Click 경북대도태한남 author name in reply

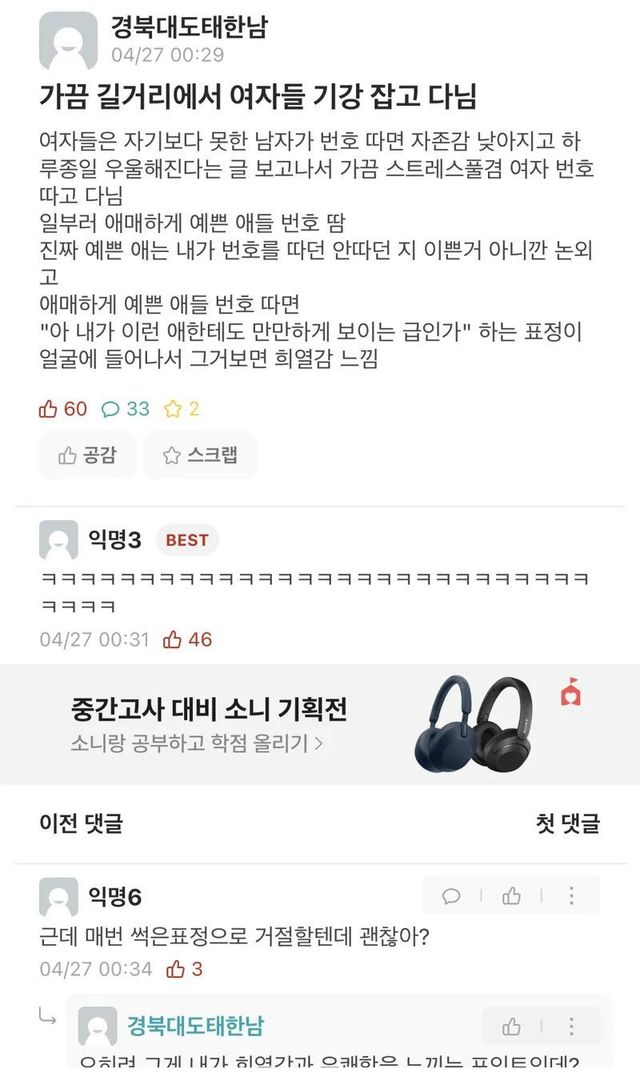click(x=195, y=1026)
